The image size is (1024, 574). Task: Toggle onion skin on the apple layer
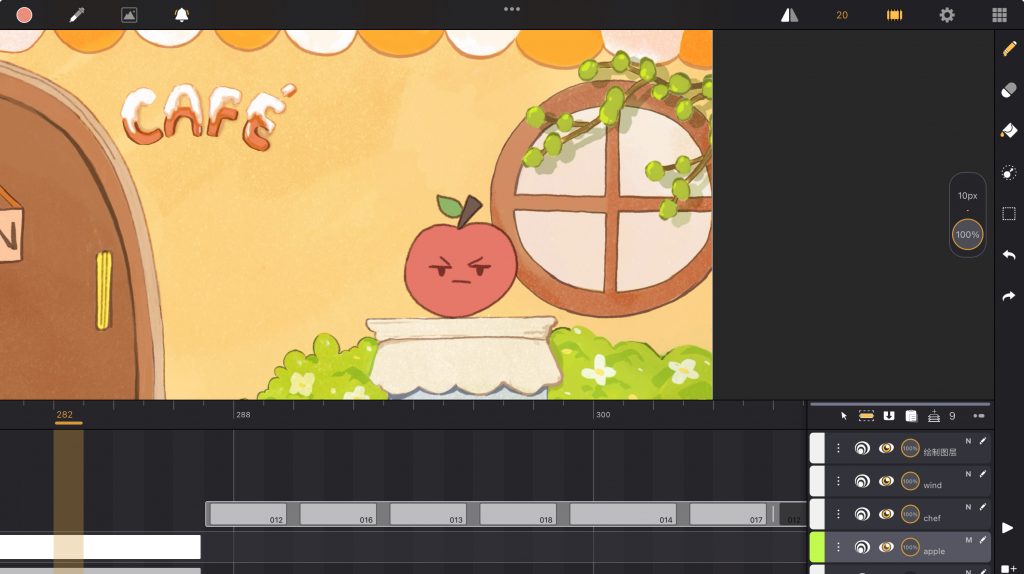click(862, 547)
